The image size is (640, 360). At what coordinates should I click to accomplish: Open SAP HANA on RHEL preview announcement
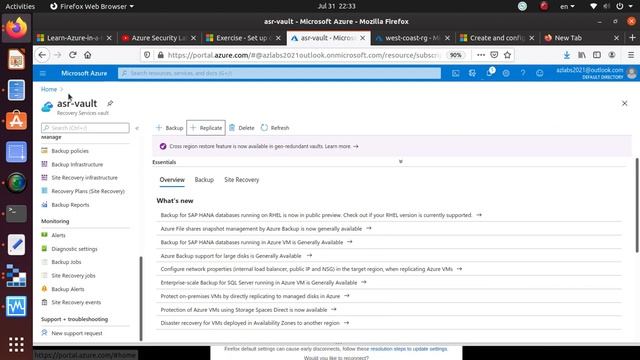pos(321,215)
